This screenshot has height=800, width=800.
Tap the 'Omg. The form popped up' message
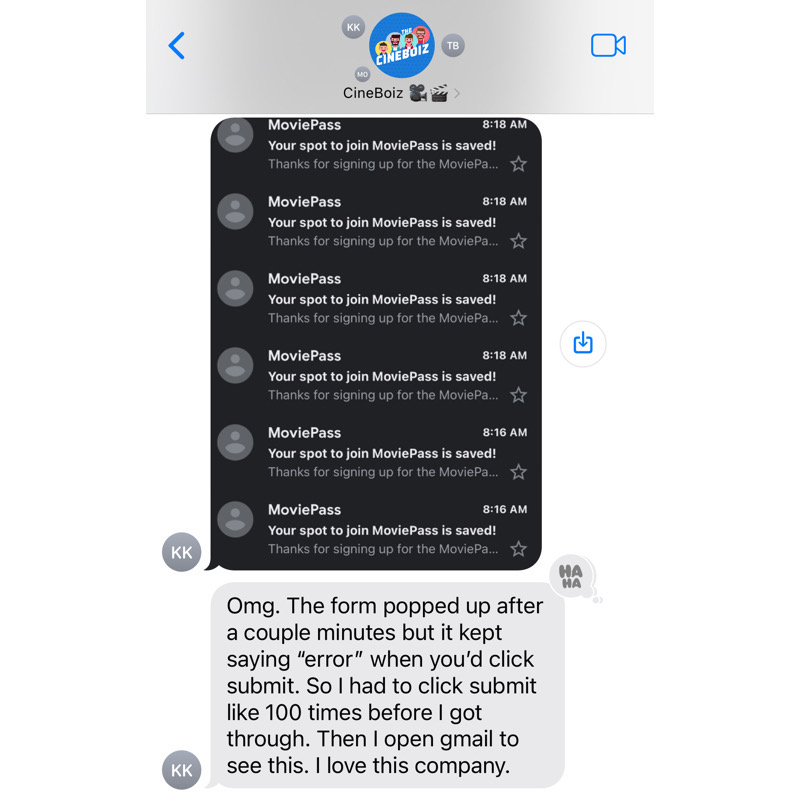coord(388,685)
